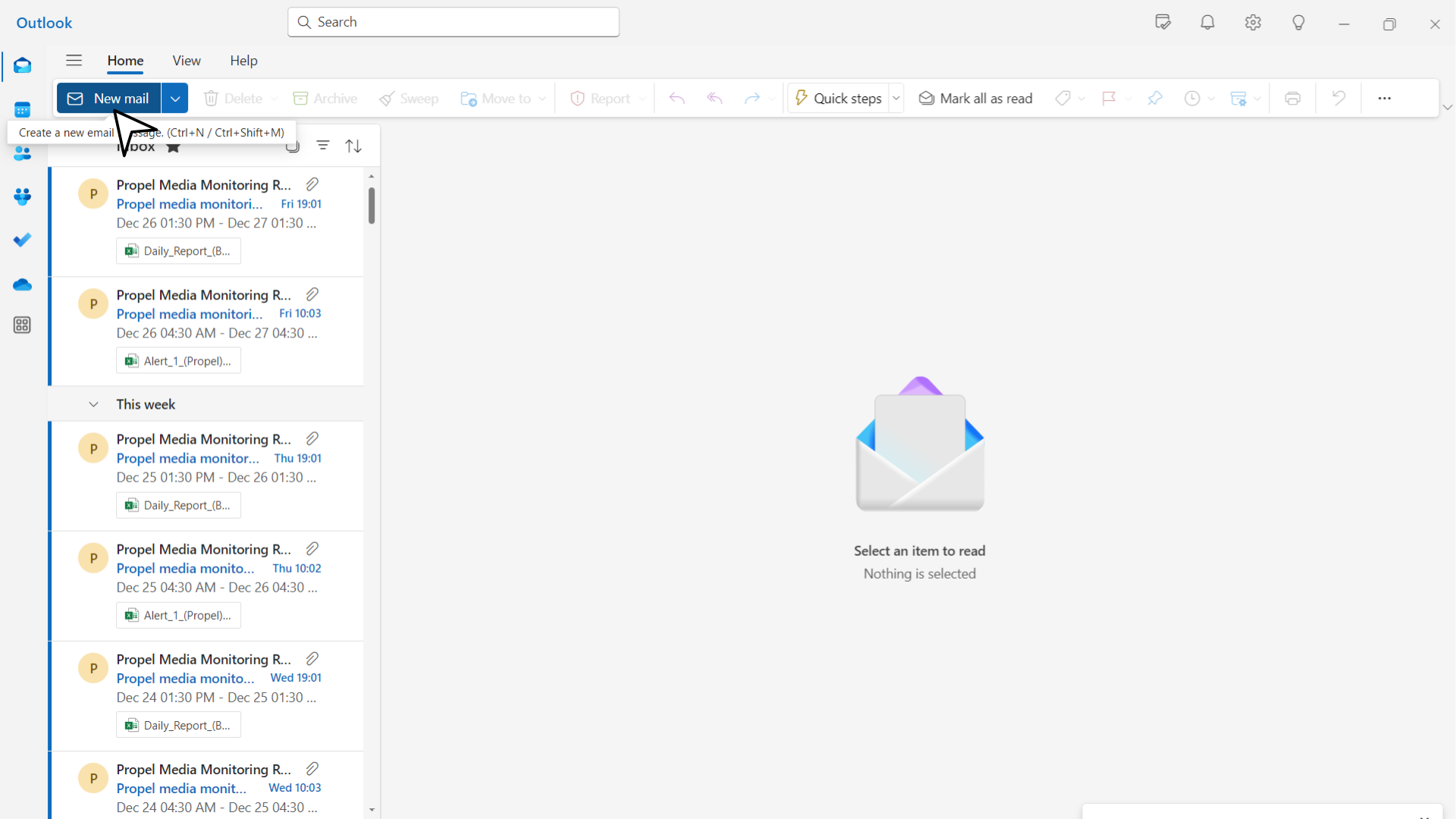The image size is (1456, 819).
Task: Expand the Snooze dropdown arrow
Action: pos(1210,99)
